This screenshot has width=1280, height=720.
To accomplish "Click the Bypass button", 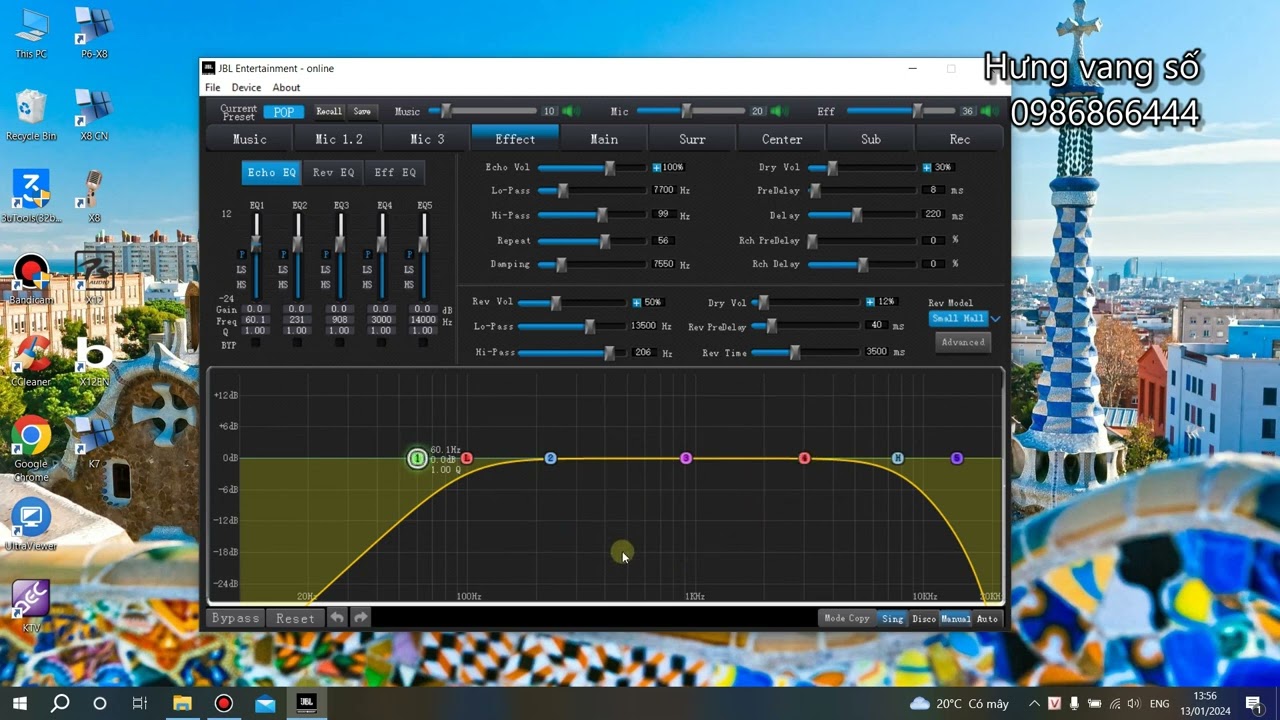I will (236, 618).
